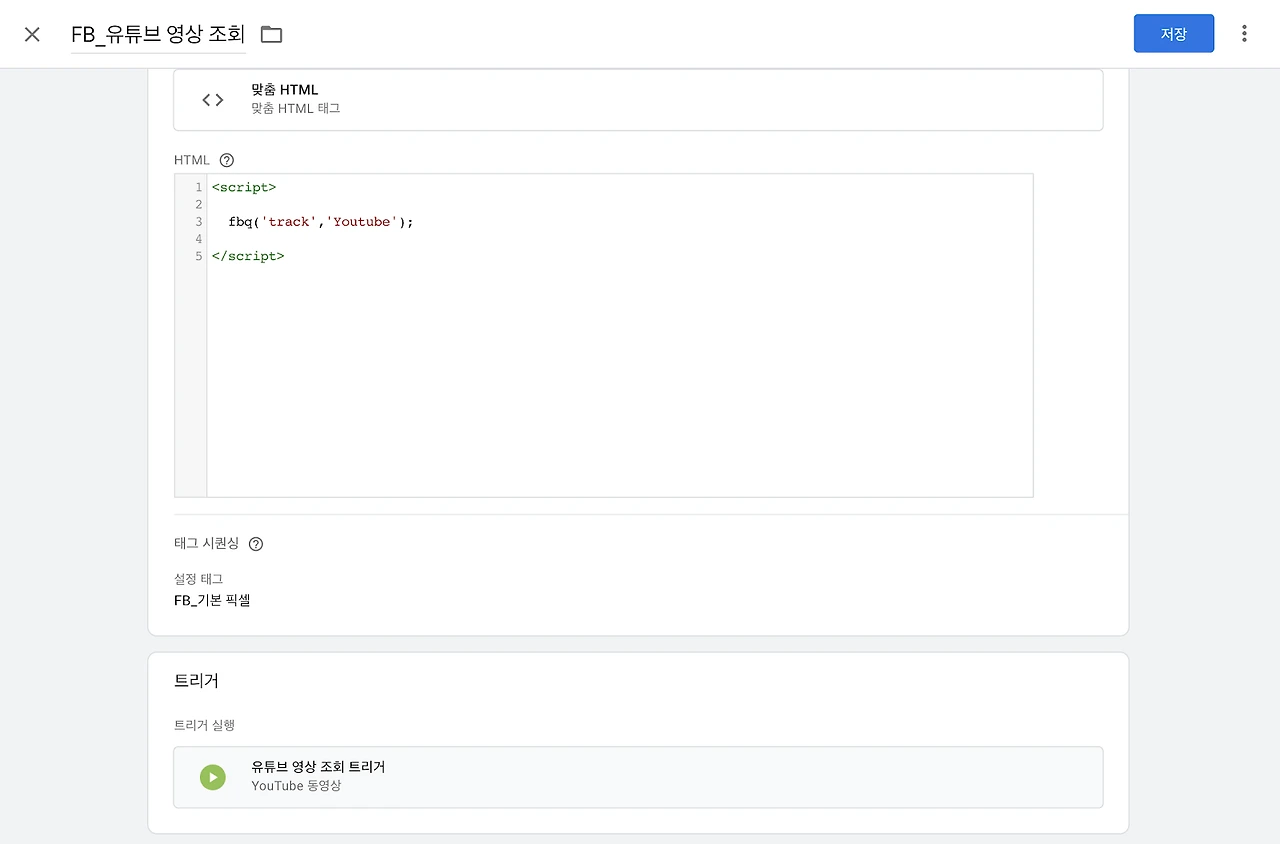Click the 트리거 실행 label
Image resolution: width=1280 pixels, height=844 pixels.
204,725
